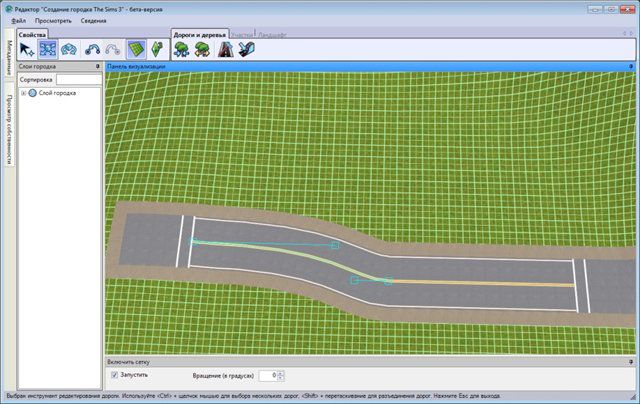The height and width of the screenshot is (404, 640).
Task: Open the Файл menu
Action: pyautogui.click(x=19, y=20)
